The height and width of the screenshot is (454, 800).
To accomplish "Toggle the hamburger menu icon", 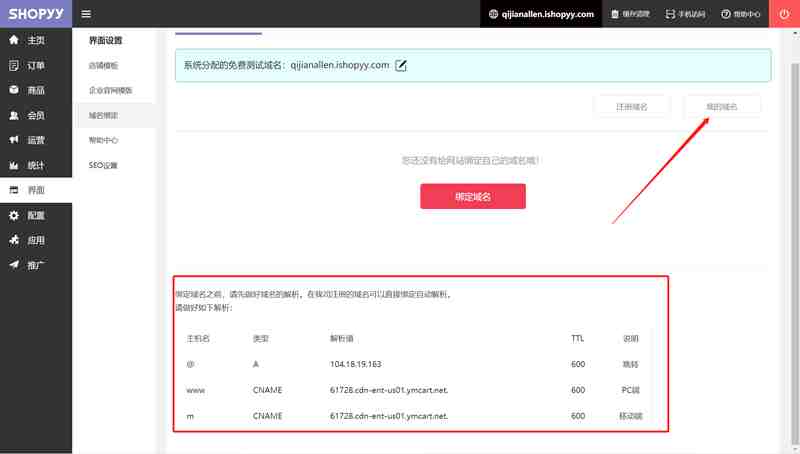I will point(86,14).
